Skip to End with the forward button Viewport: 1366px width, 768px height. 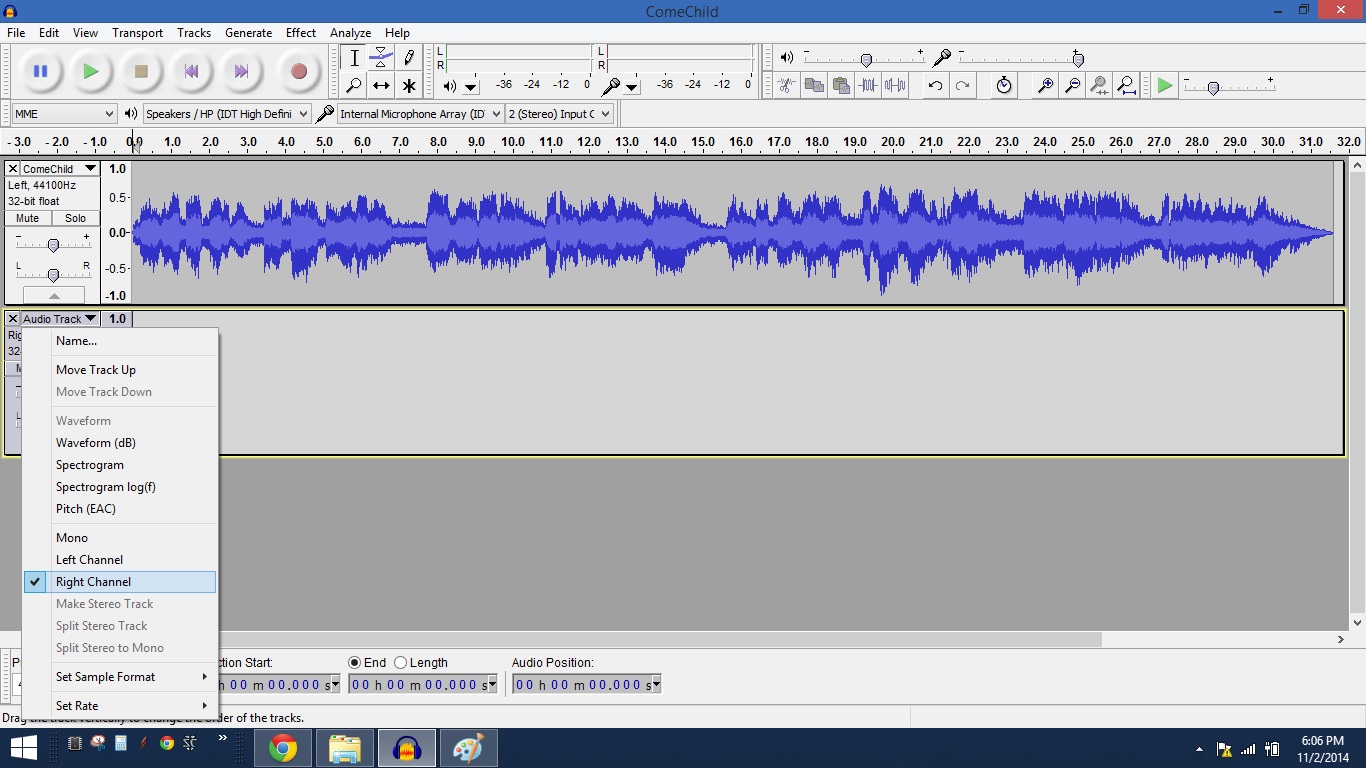point(241,71)
